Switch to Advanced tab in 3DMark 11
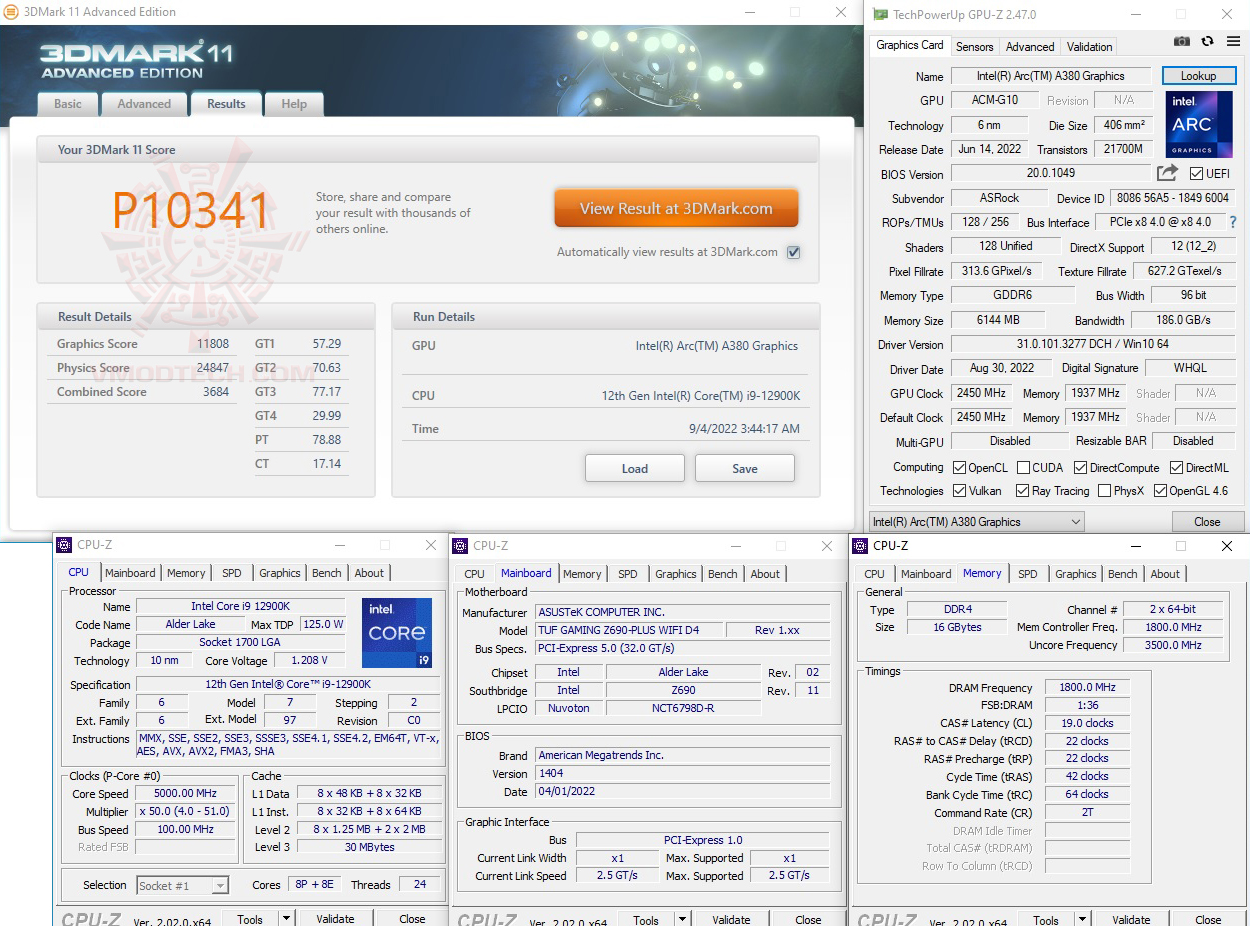The image size is (1250, 926). [x=144, y=104]
